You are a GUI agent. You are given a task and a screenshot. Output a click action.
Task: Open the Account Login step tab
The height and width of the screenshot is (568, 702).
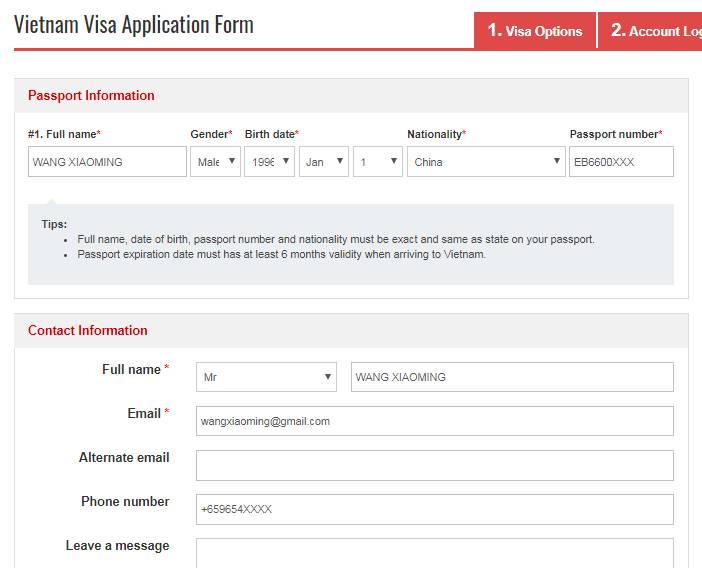coord(653,31)
